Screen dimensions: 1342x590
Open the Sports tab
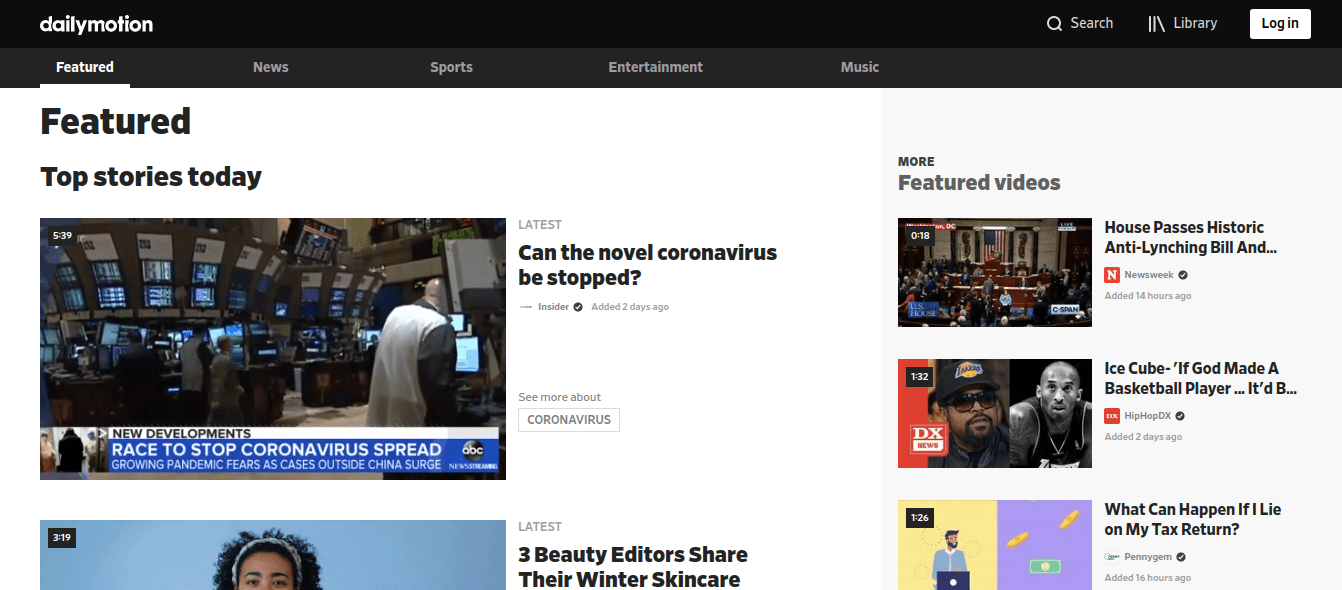pos(451,67)
